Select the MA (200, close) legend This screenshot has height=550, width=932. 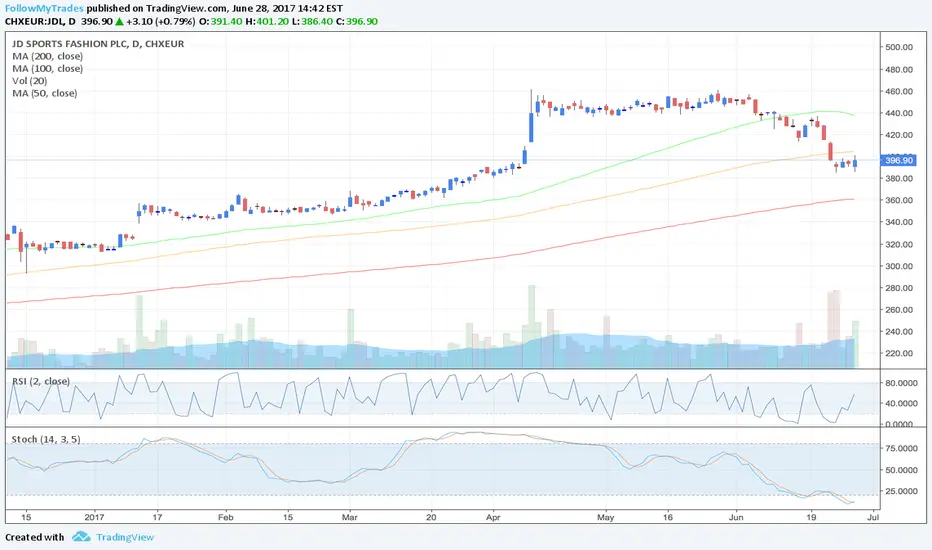coord(48,56)
